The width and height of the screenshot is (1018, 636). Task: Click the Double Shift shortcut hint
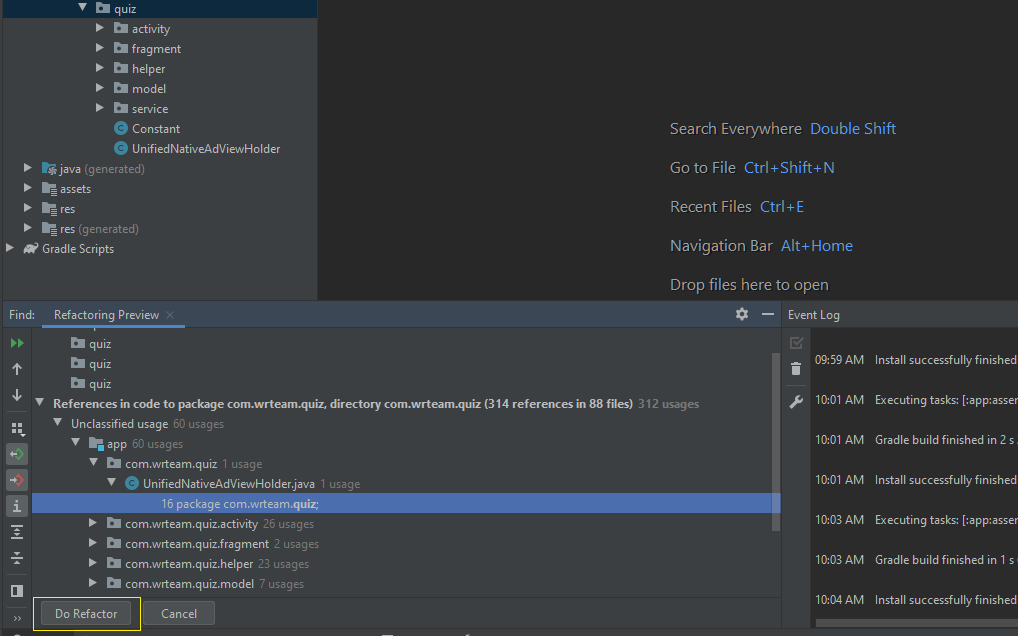852,128
